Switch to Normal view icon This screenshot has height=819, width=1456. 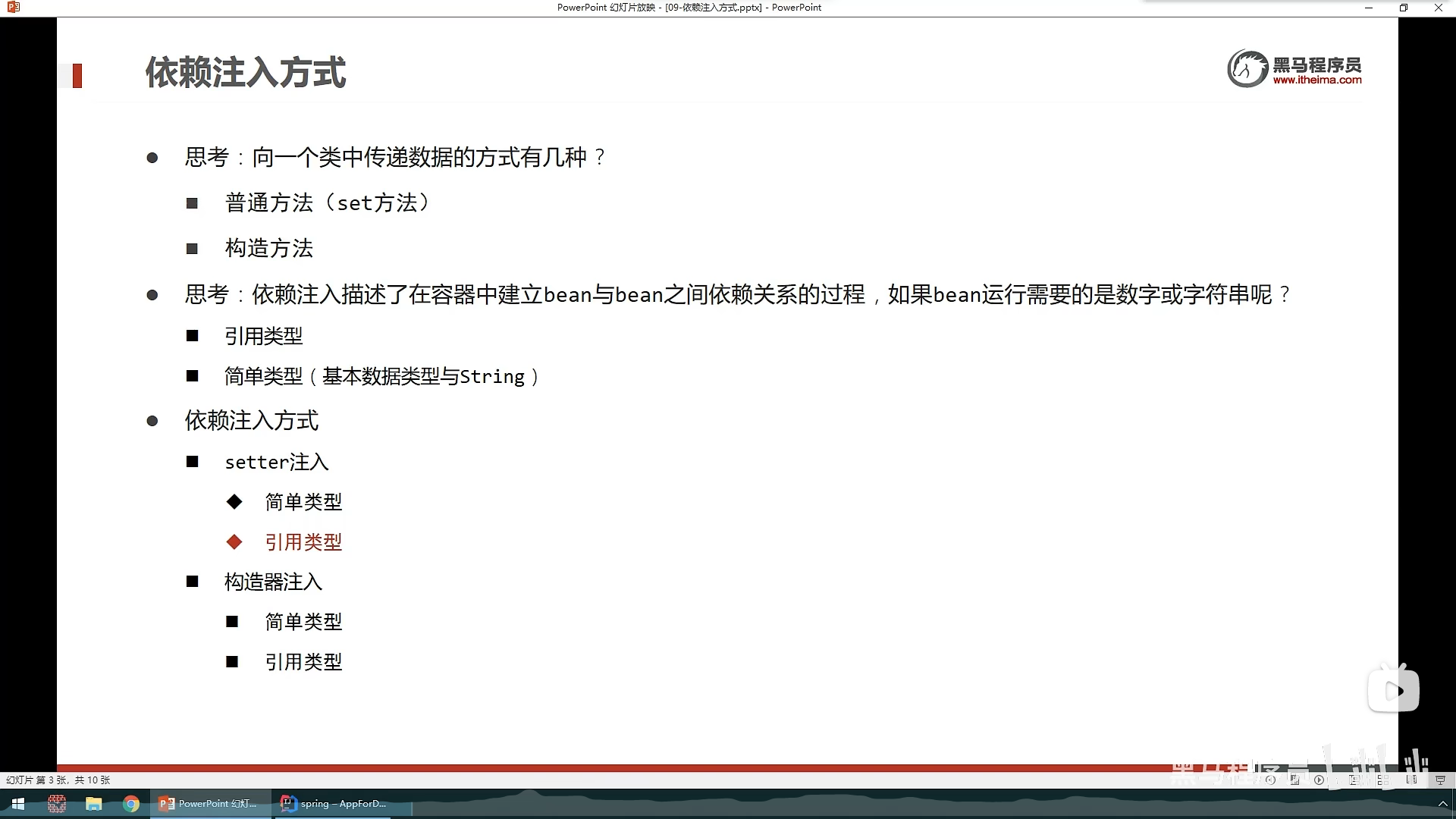pos(1354,780)
